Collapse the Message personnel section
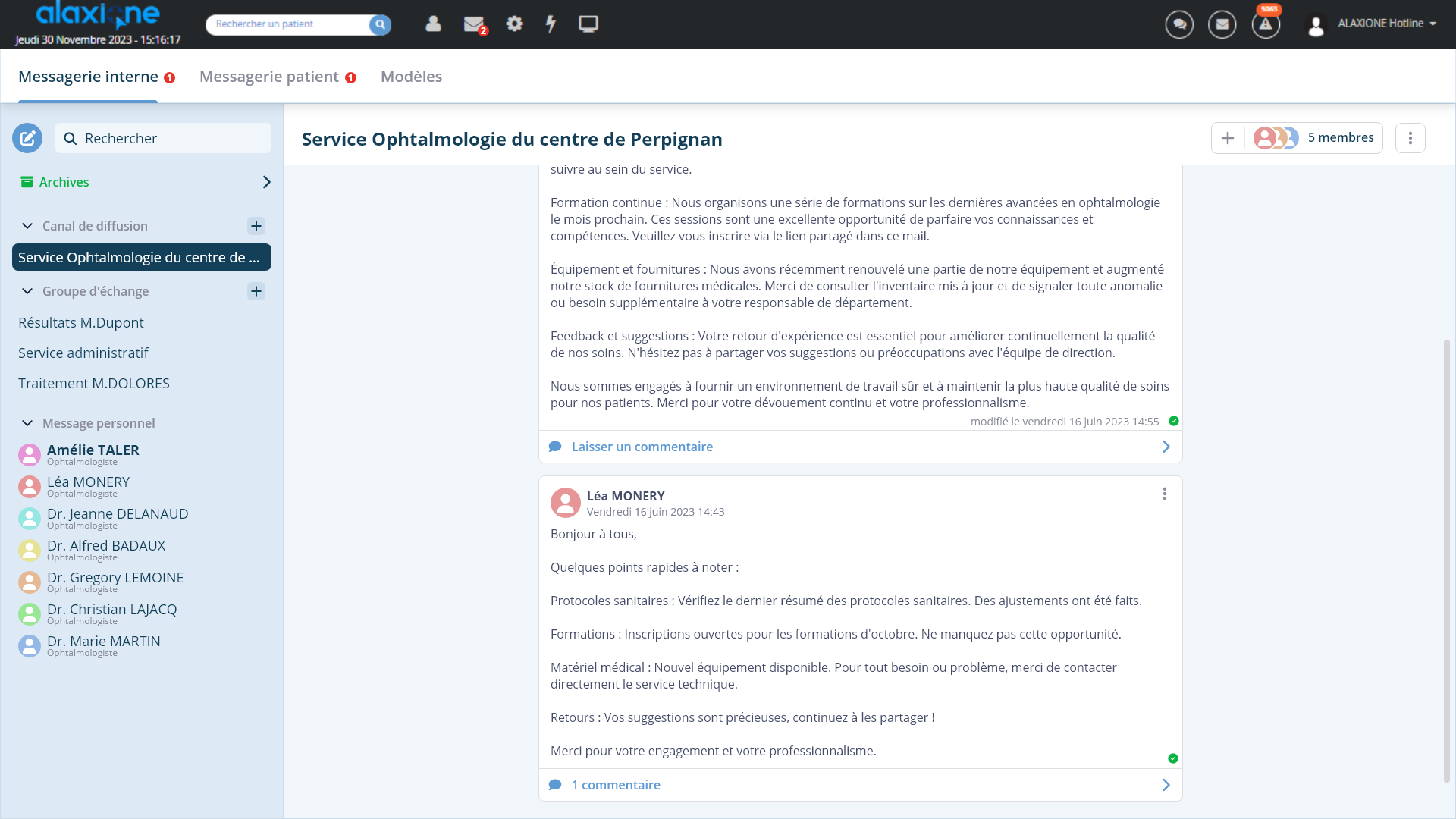Image resolution: width=1456 pixels, height=819 pixels. pos(27,423)
